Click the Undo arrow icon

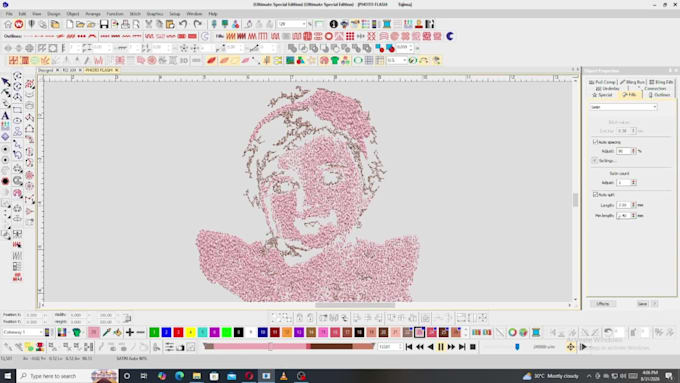(x=183, y=24)
